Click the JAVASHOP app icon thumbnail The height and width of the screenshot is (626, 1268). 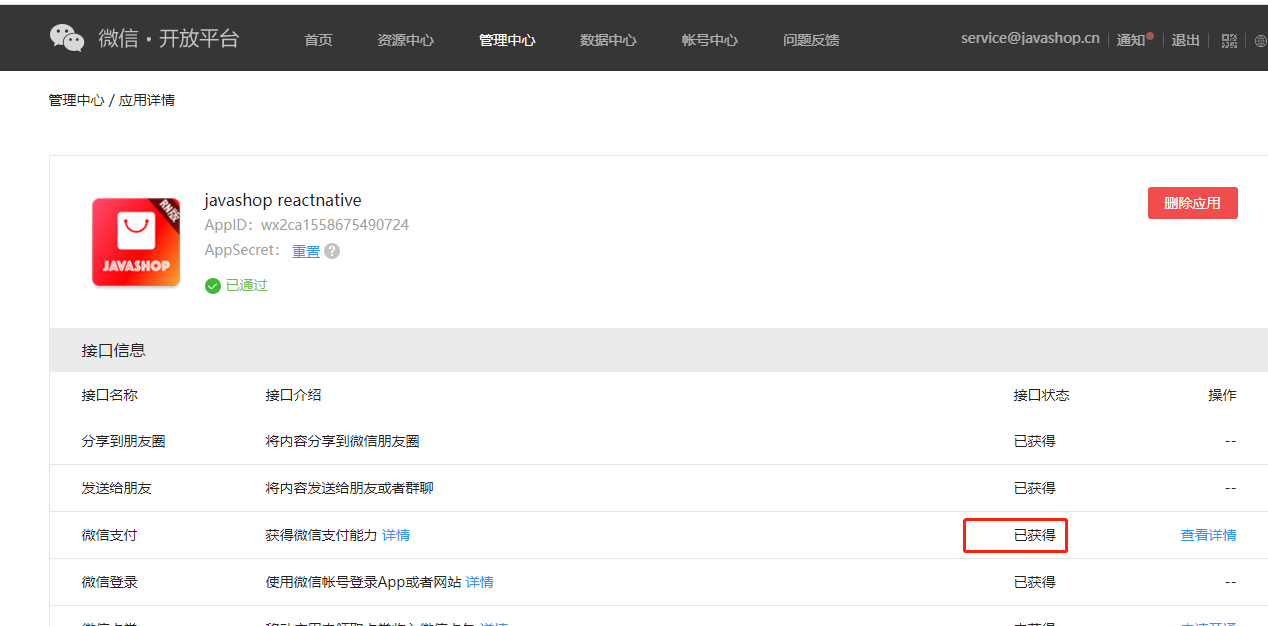click(136, 242)
